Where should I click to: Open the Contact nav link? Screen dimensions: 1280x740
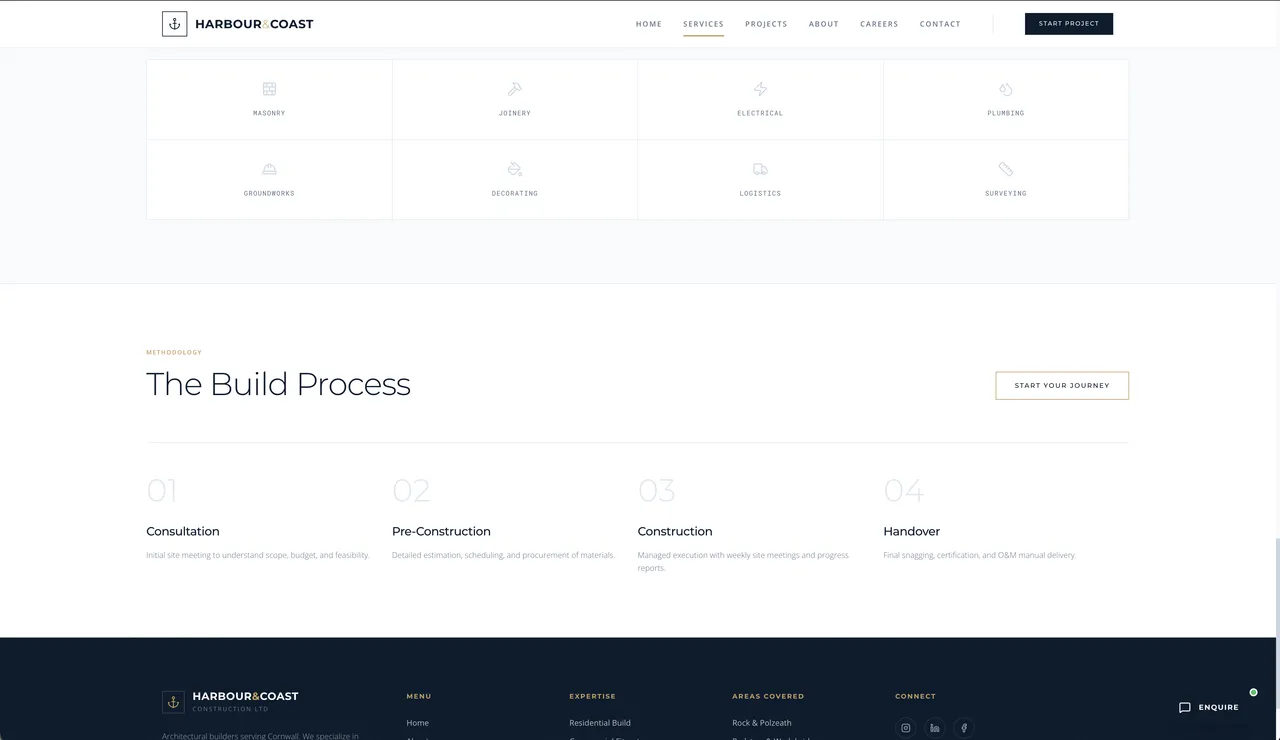click(x=940, y=24)
